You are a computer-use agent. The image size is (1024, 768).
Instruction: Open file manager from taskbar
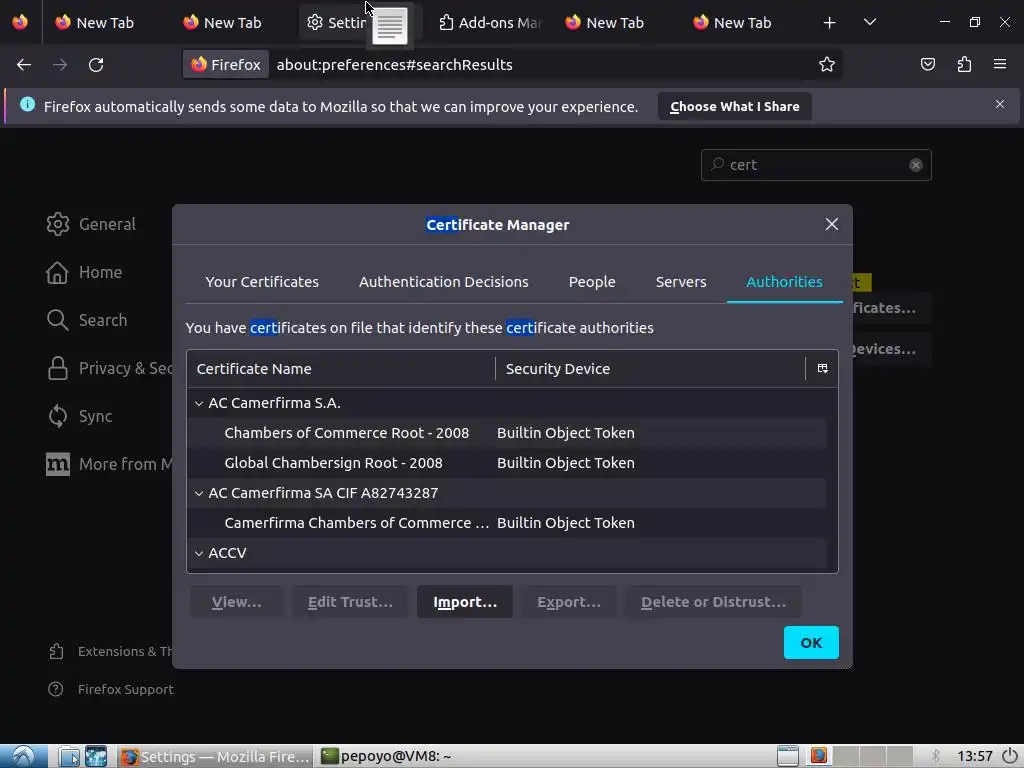coord(69,756)
